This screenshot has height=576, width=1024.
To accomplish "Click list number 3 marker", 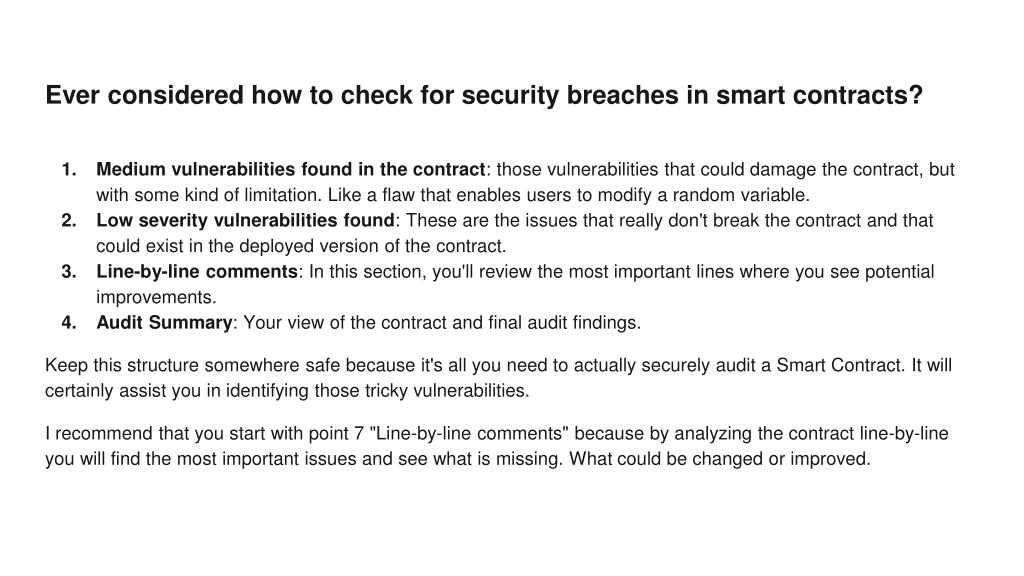I will coord(69,272).
